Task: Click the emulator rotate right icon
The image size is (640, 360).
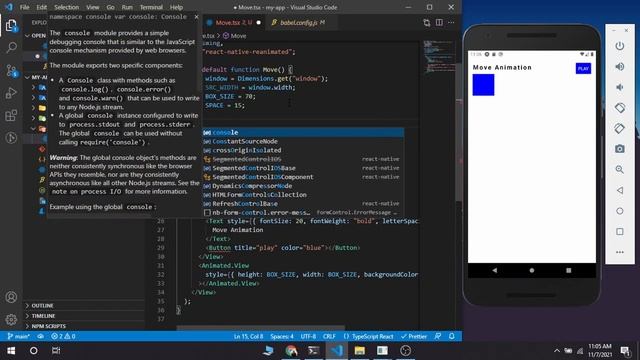Action: point(620,128)
